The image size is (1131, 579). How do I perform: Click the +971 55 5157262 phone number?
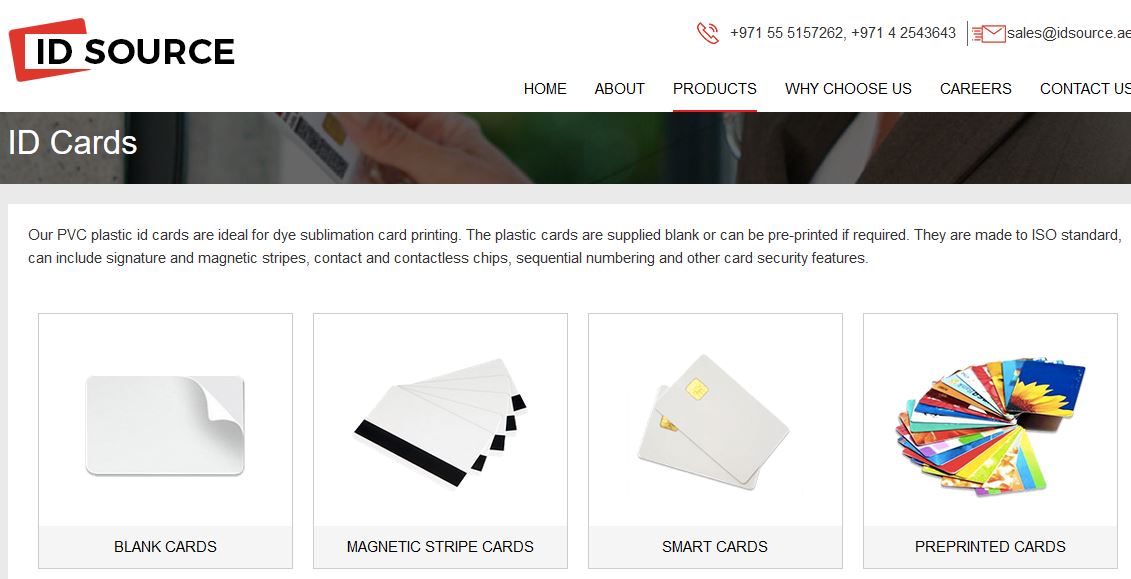coord(786,33)
